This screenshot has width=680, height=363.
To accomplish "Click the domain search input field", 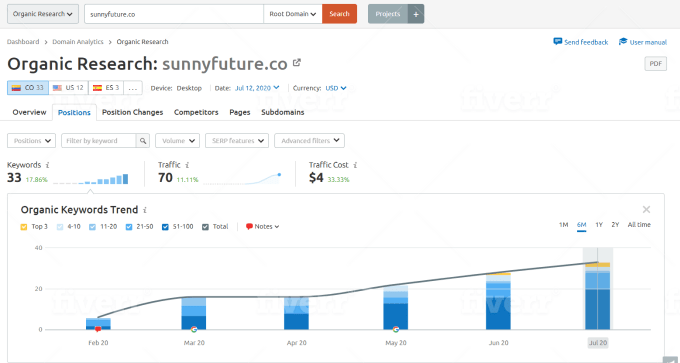I will (x=174, y=14).
